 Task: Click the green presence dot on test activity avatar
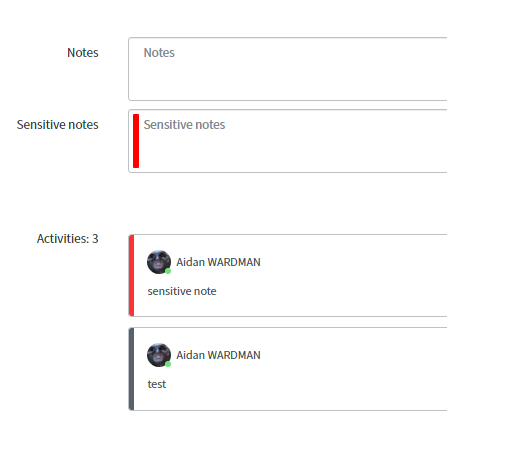point(168,364)
